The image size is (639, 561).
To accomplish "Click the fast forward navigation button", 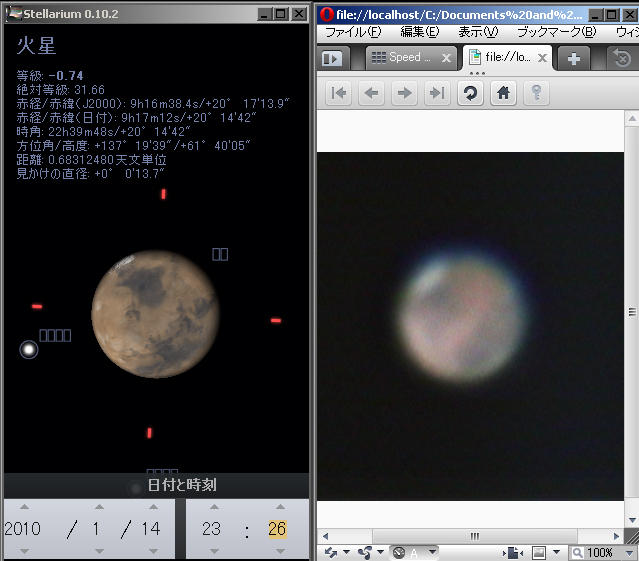I will (x=436, y=93).
